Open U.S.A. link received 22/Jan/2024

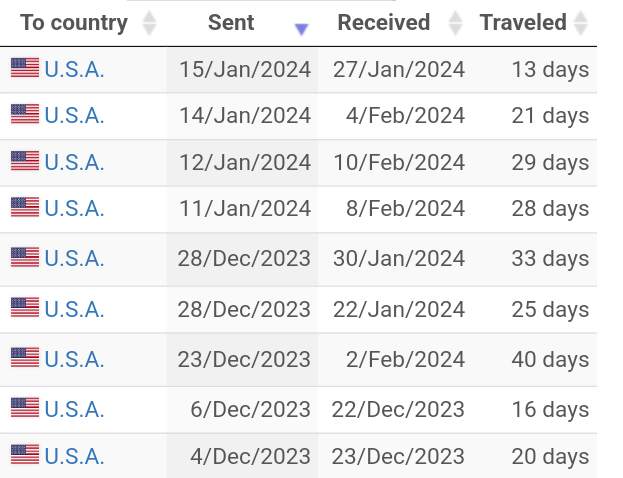coord(74,310)
